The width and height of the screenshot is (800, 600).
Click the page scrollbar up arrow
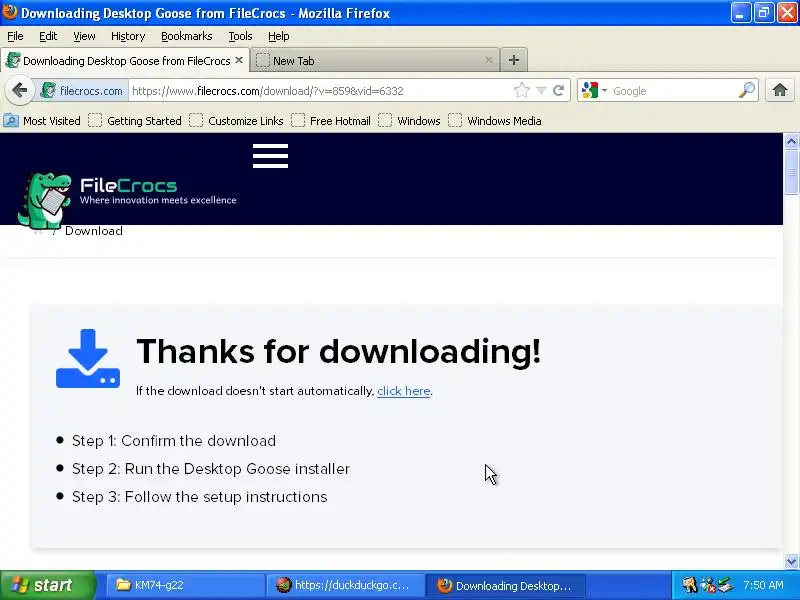click(x=791, y=141)
